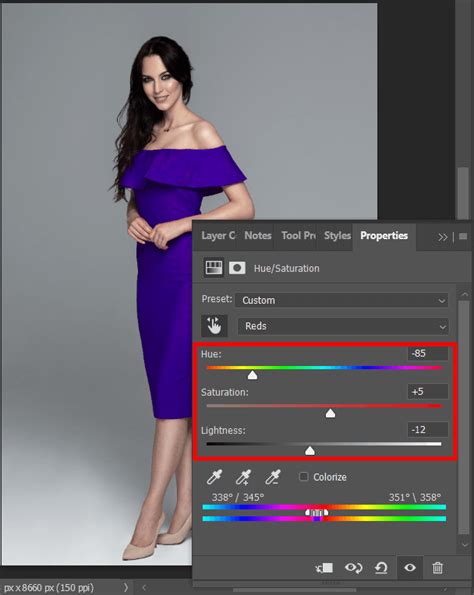
Task: Click the Properties panel scroll up arrow
Action: tap(465, 294)
